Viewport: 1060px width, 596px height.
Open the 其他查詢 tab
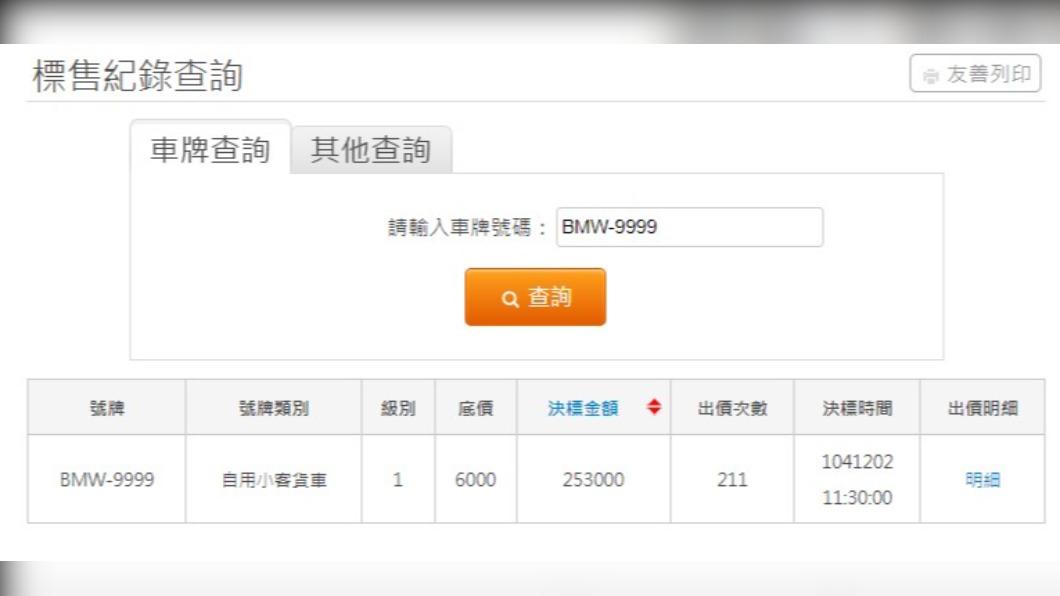(x=370, y=149)
